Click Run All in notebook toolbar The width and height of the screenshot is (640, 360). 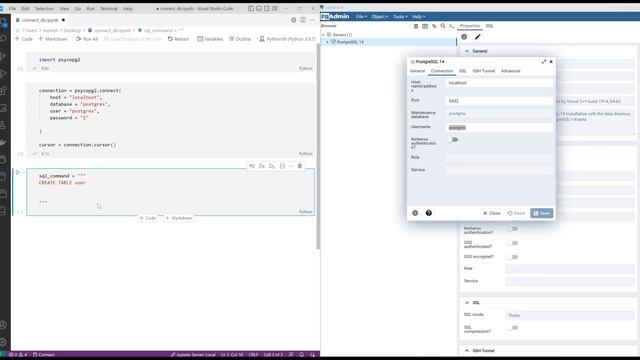[87, 39]
